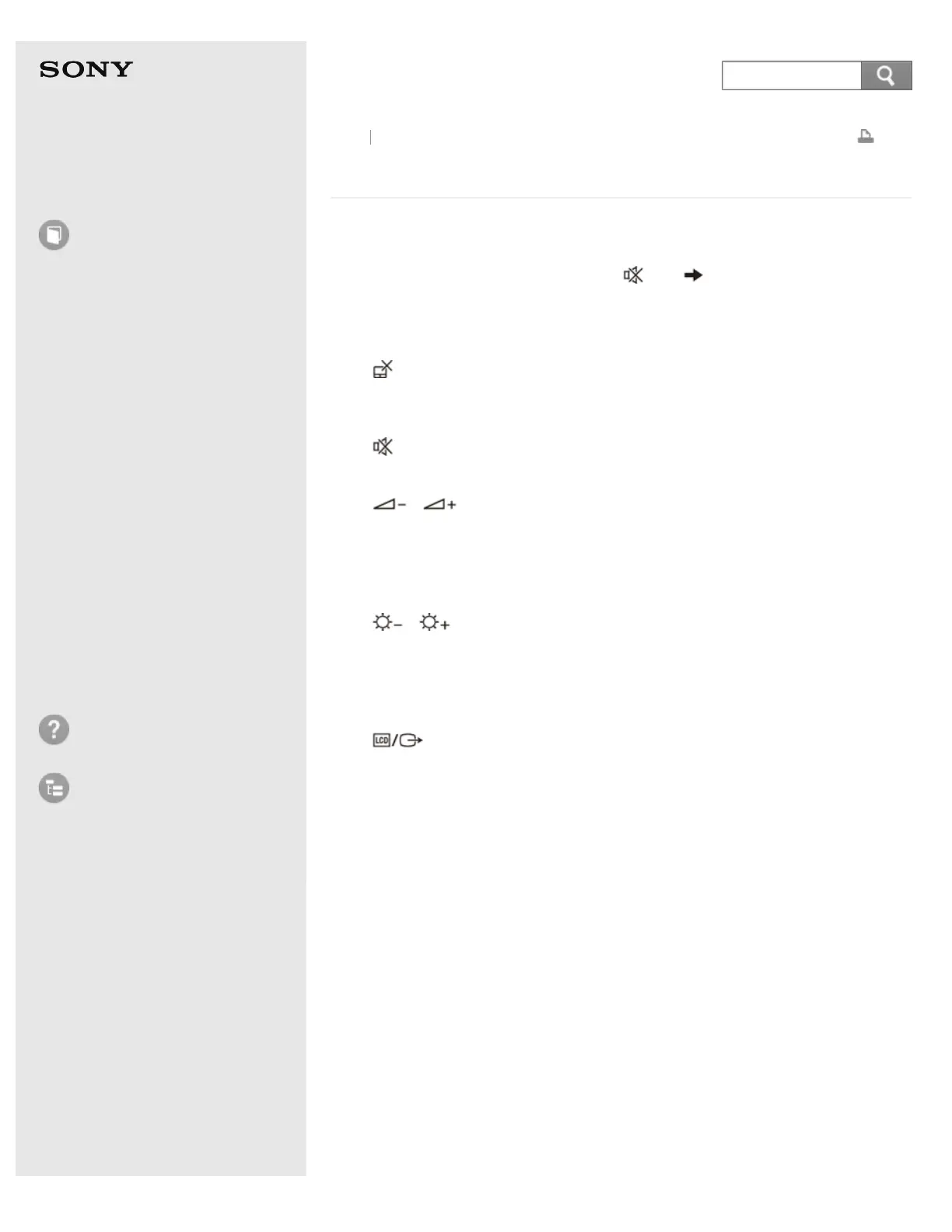The image size is (952, 1232).
Task: Click the brightness increase sun icon
Action: point(435,623)
